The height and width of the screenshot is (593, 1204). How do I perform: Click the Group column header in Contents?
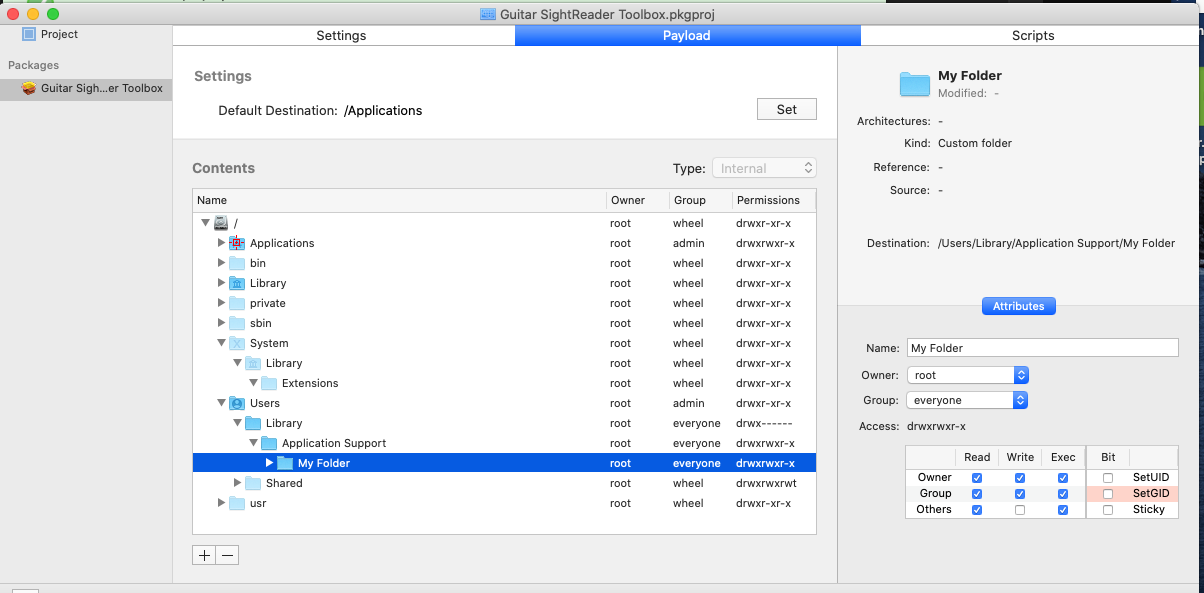[701, 200]
